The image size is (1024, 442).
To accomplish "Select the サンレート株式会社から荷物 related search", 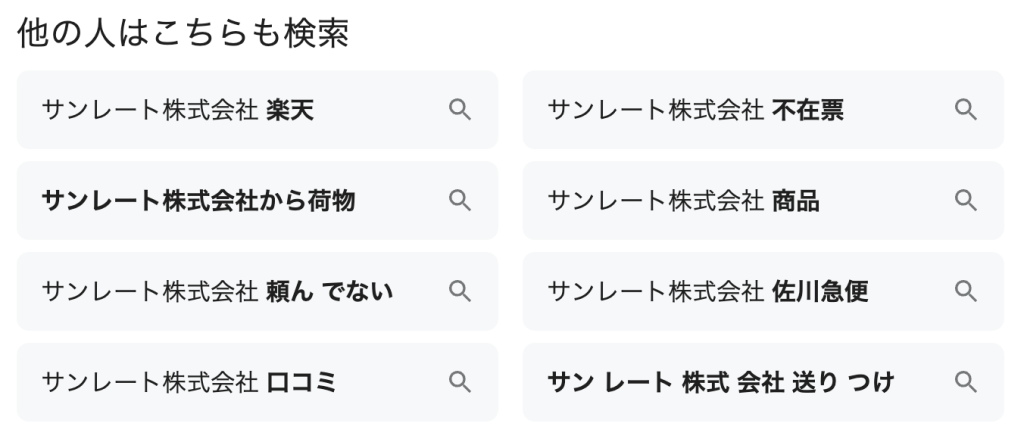I will [x=198, y=201].
